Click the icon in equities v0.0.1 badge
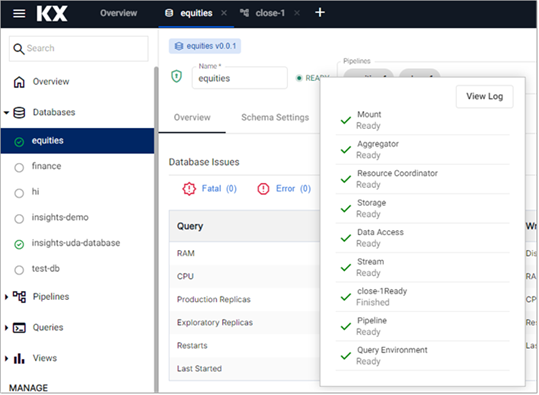This screenshot has width=539, height=395. point(179,46)
